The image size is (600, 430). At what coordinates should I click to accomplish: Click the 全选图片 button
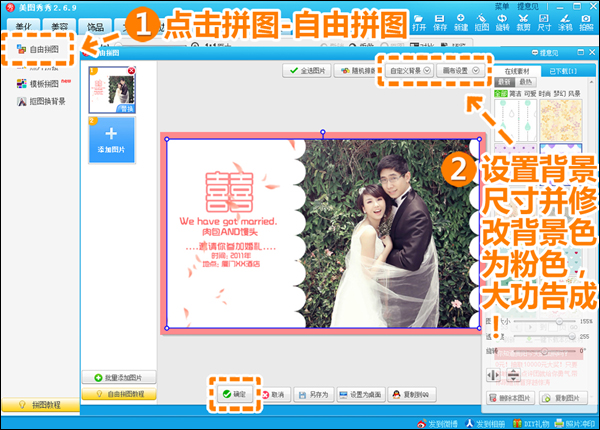pos(307,71)
